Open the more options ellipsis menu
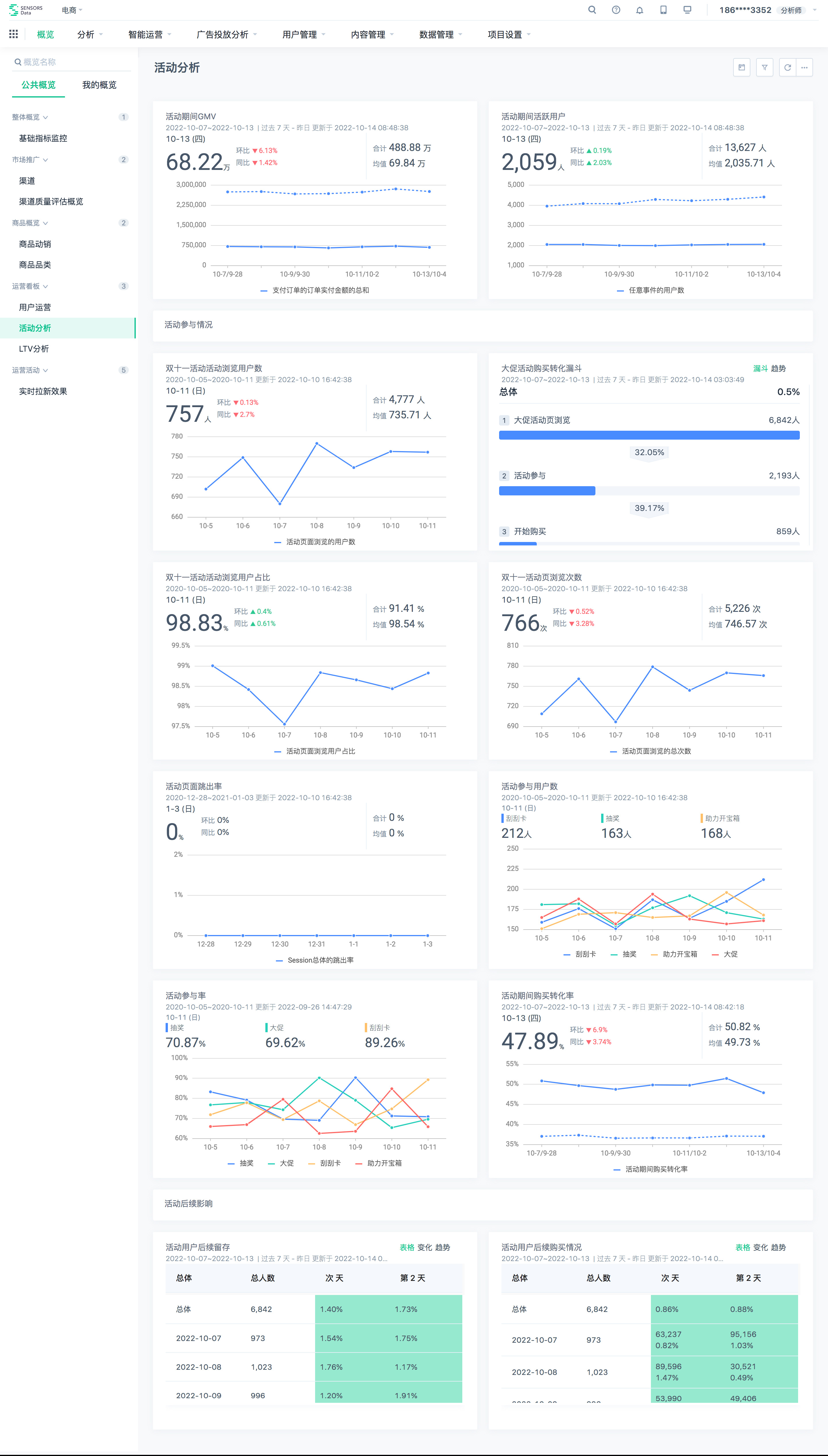The height and width of the screenshot is (1456, 828). [x=804, y=67]
